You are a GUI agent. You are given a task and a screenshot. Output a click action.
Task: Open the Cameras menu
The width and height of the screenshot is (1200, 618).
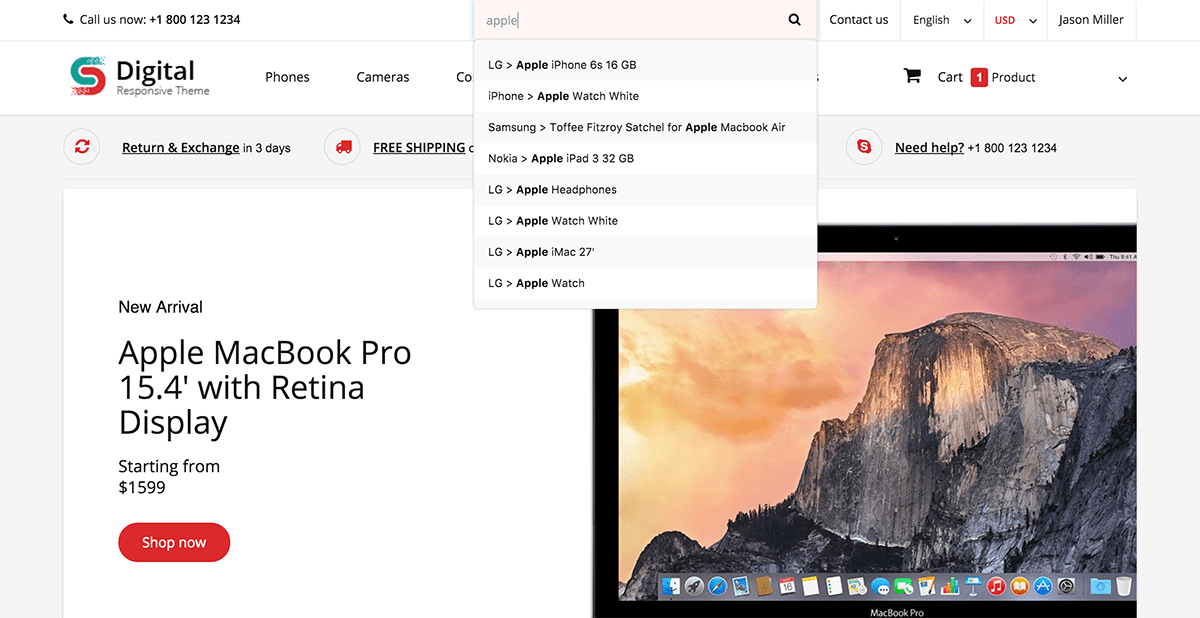coord(383,77)
